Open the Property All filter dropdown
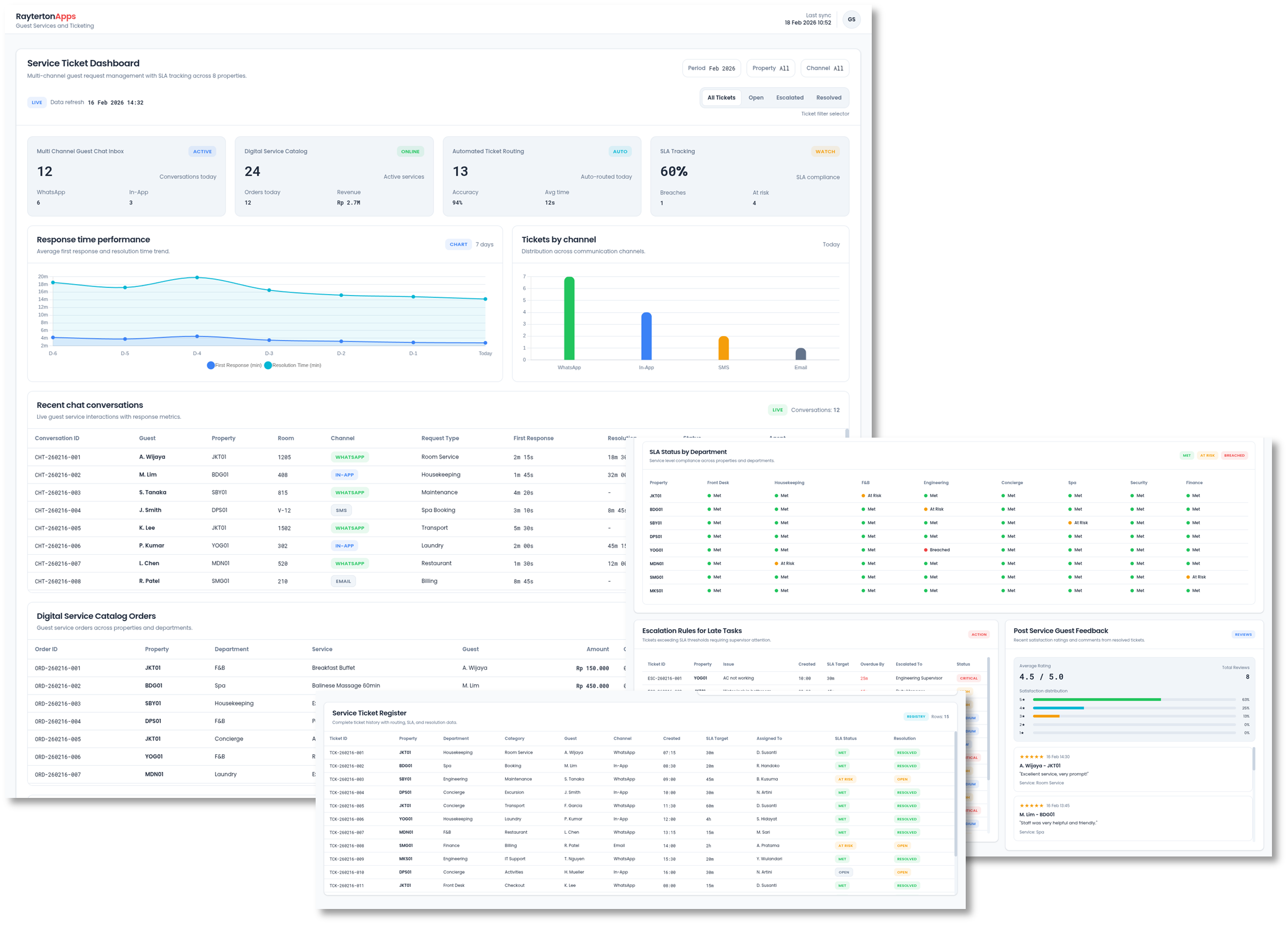The height and width of the screenshot is (925, 1288). [x=770, y=68]
